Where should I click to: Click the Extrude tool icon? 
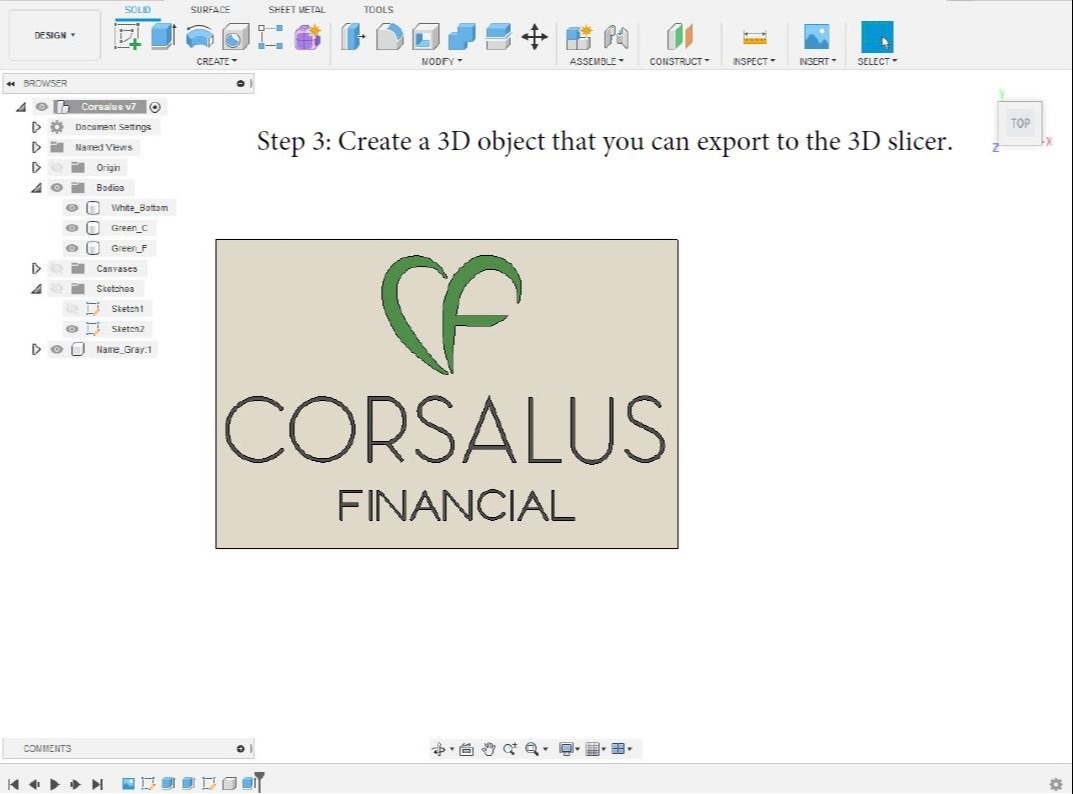pos(163,37)
